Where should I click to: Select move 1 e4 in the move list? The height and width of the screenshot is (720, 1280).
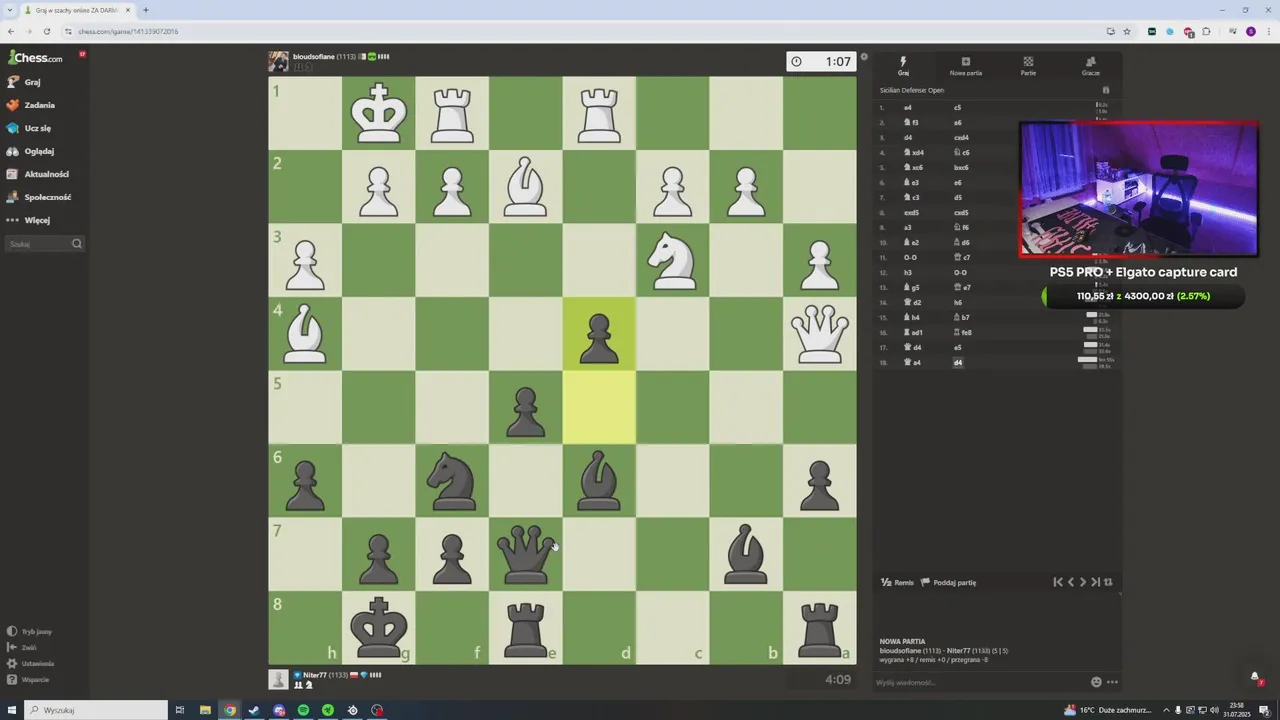click(908, 107)
